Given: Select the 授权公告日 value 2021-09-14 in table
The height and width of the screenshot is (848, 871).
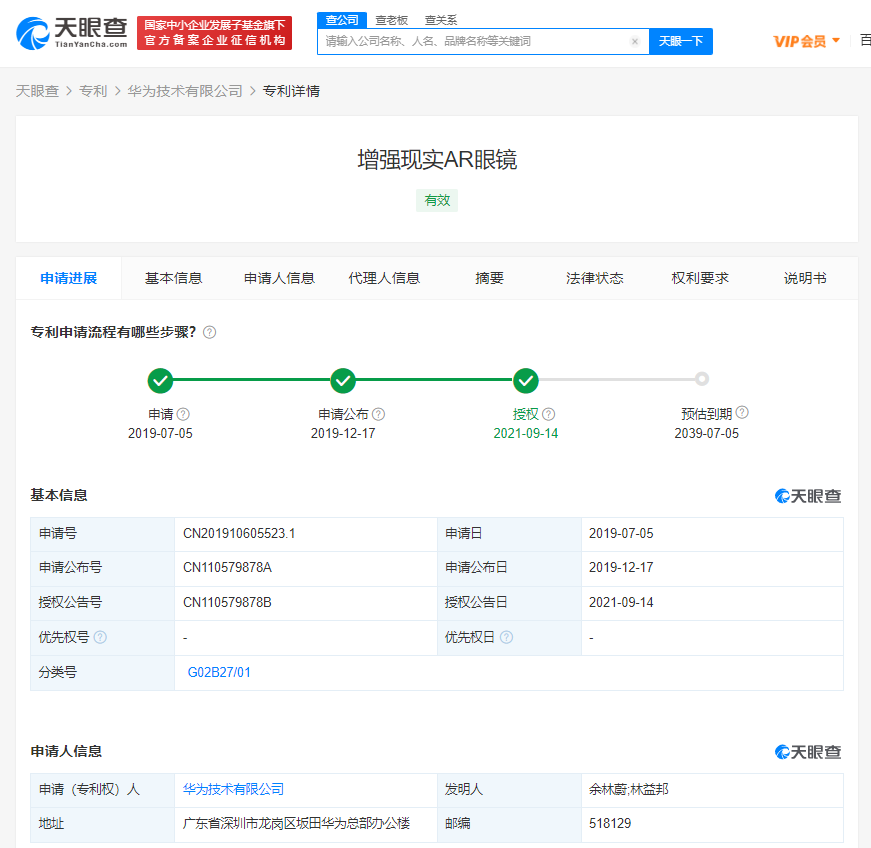Looking at the screenshot, I should 621,603.
